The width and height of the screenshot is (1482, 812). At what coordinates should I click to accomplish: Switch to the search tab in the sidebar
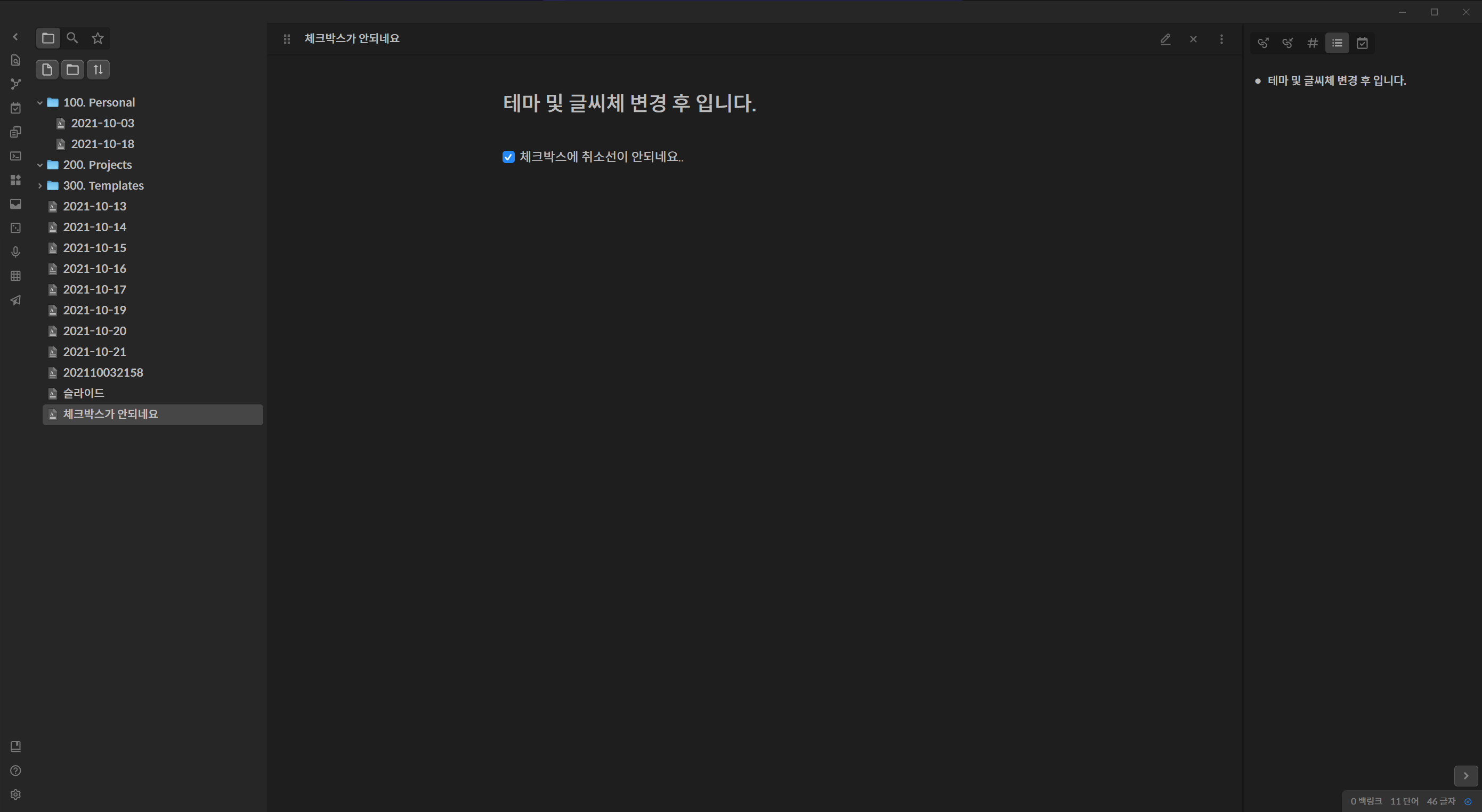click(72, 38)
